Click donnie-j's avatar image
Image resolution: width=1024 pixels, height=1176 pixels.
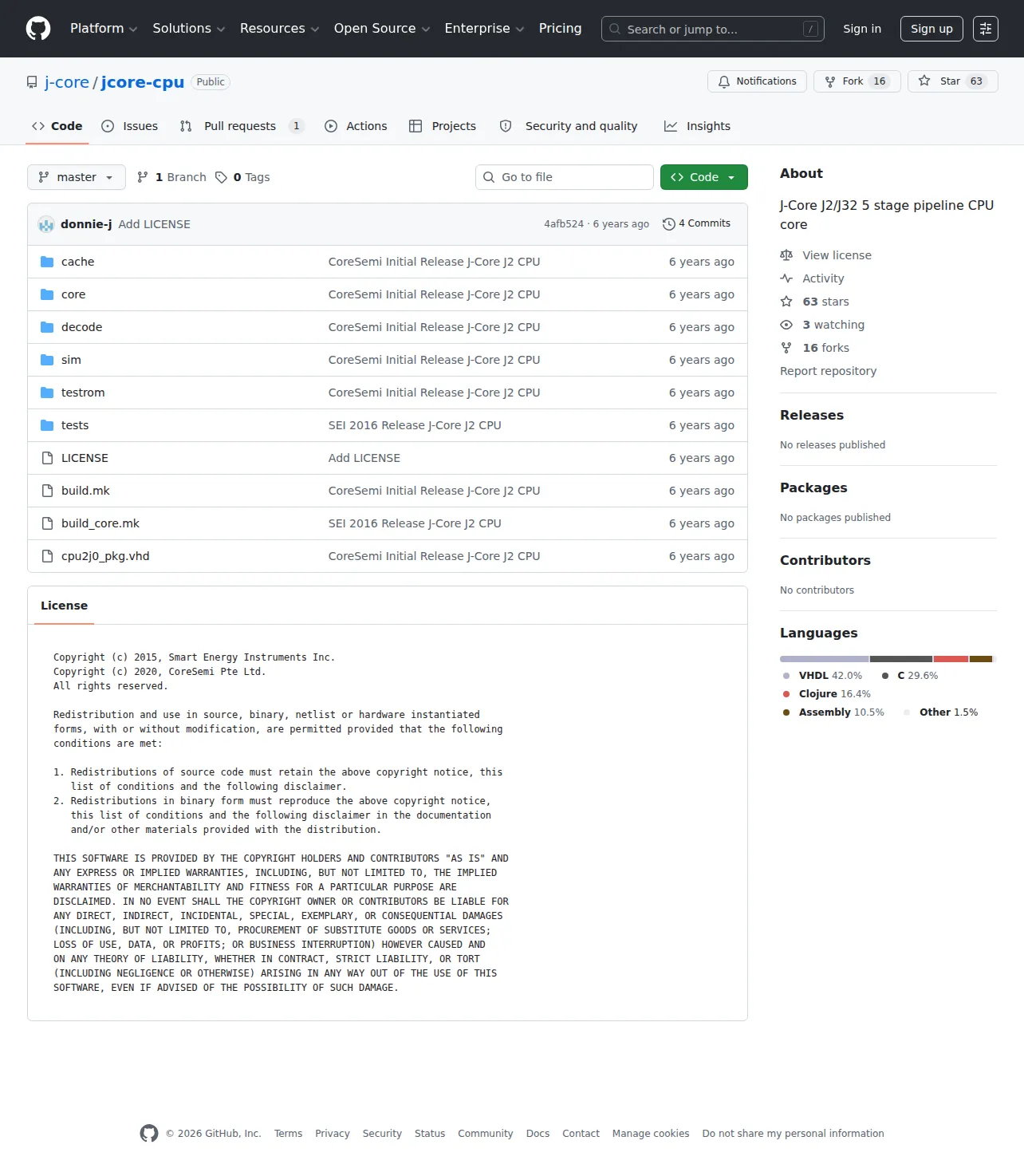pyautogui.click(x=46, y=224)
